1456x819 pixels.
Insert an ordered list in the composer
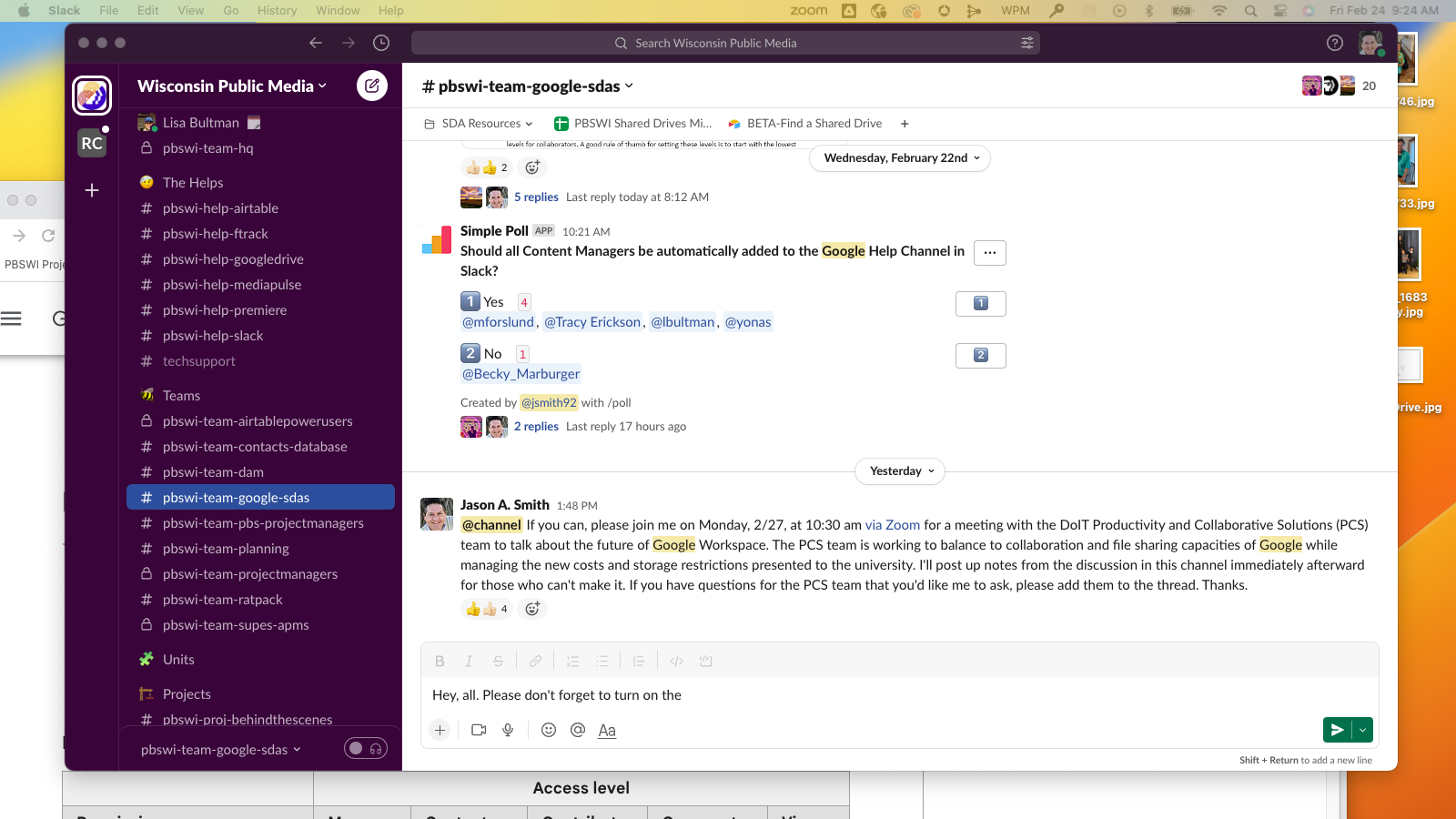pos(572,662)
